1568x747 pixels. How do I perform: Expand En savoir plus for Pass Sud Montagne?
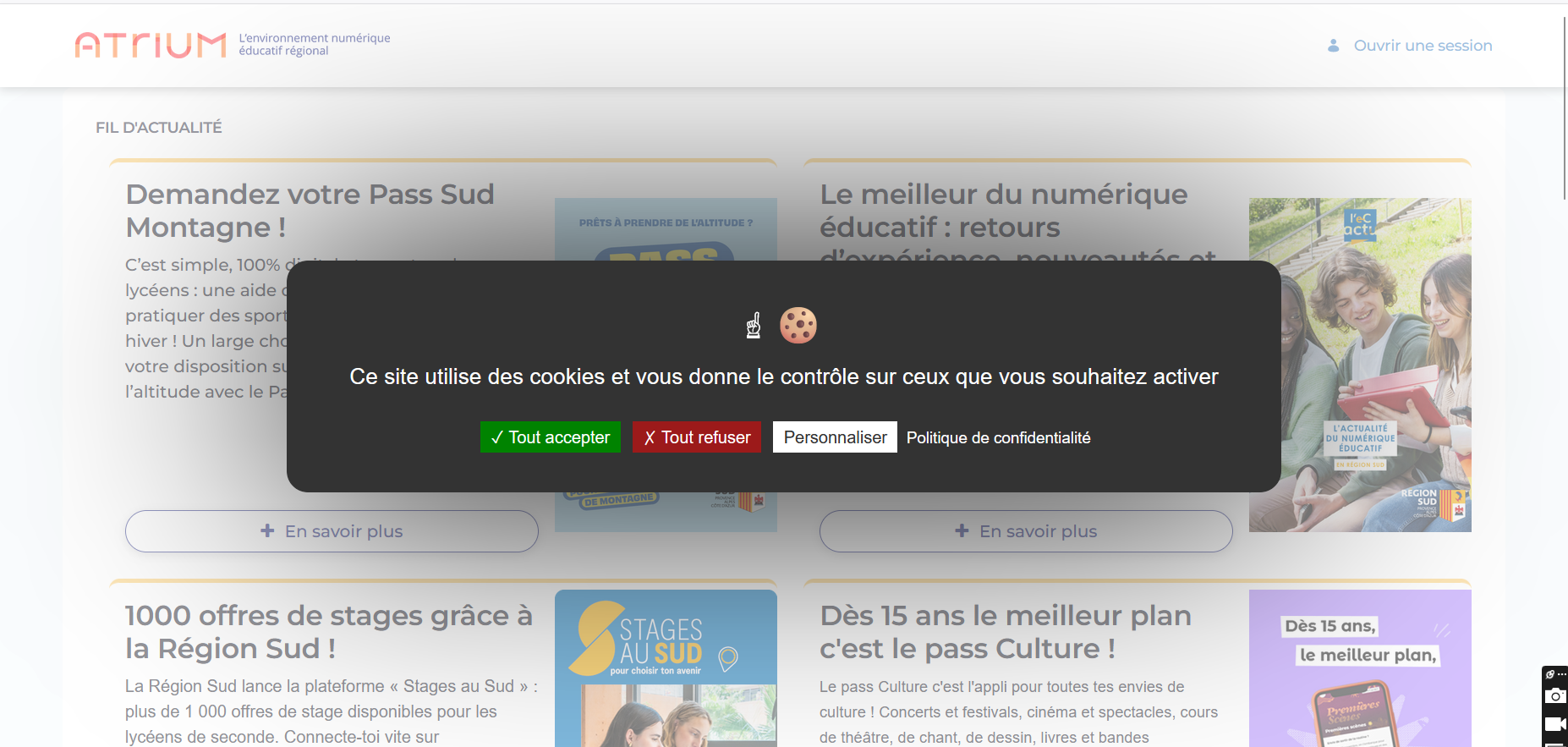pos(332,531)
